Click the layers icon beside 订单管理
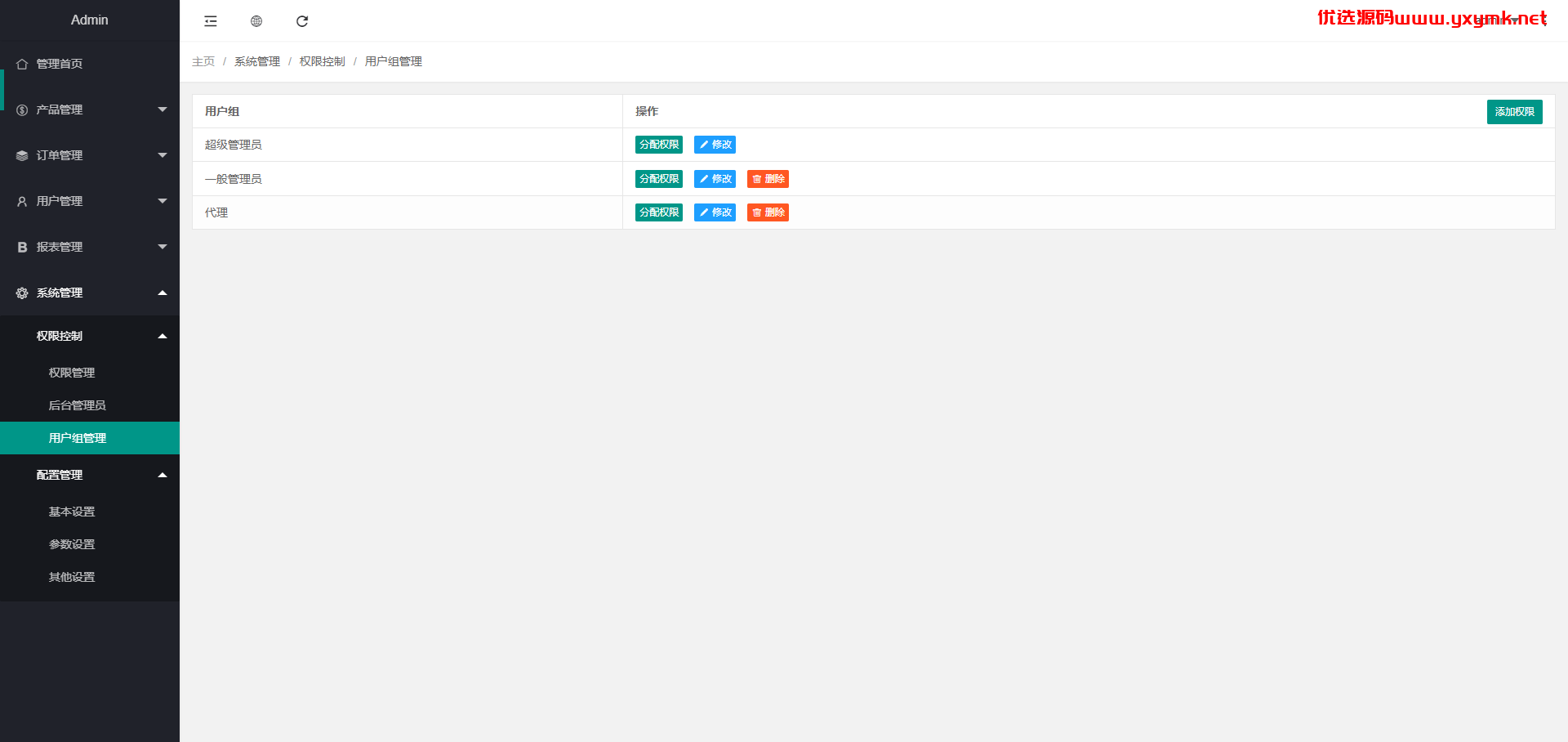 click(22, 155)
